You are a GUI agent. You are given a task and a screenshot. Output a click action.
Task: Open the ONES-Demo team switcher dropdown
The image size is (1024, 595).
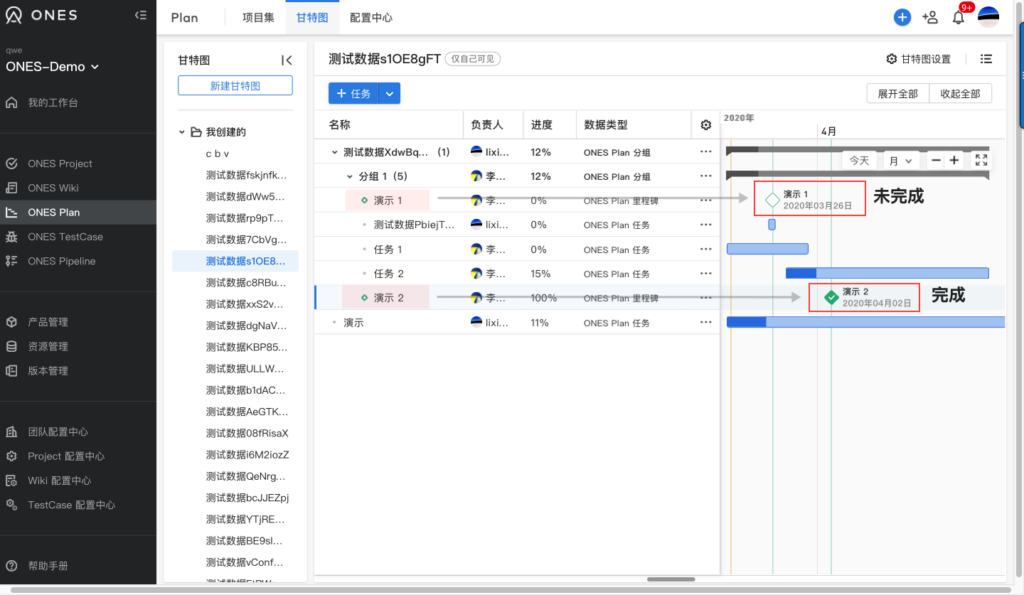[x=52, y=67]
